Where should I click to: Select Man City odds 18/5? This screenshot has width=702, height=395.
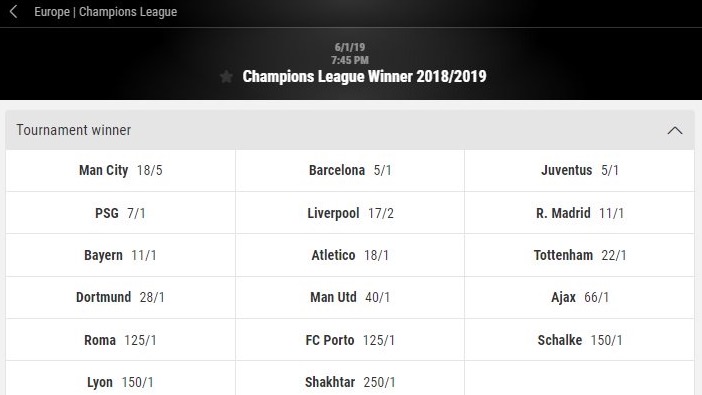pos(120,170)
